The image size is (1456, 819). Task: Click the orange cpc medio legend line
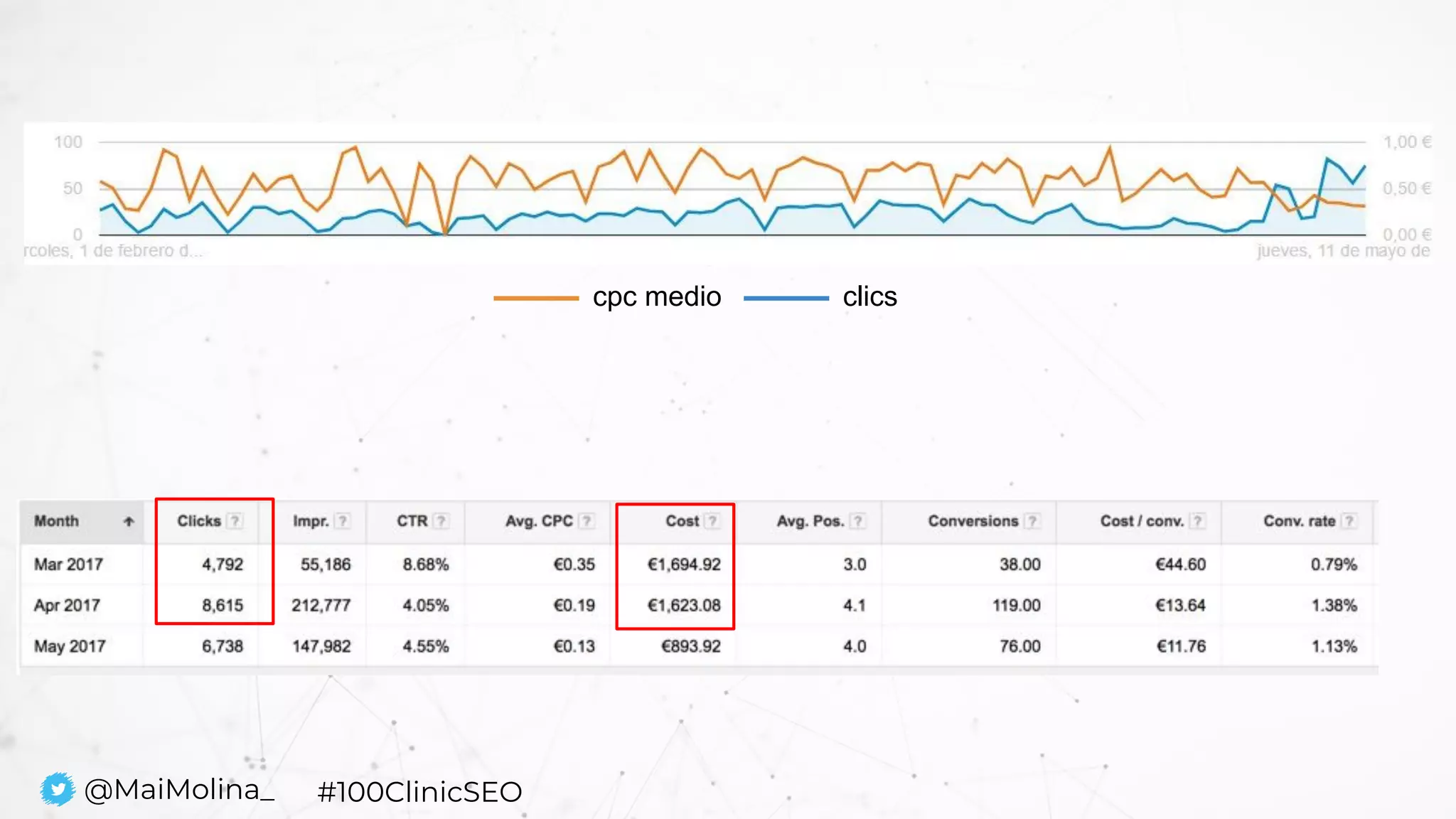pos(536,298)
